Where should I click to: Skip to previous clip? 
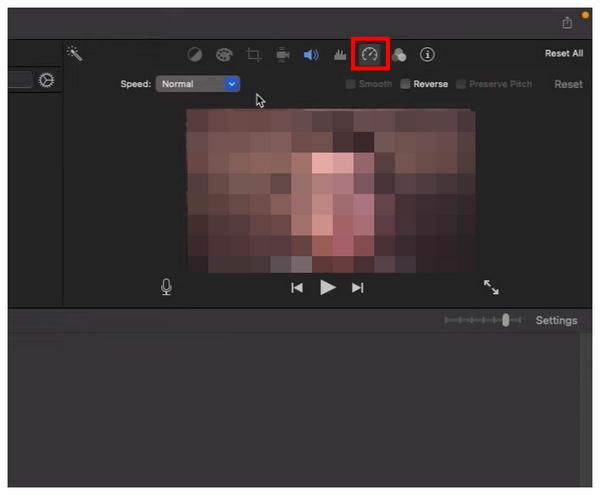pos(297,288)
